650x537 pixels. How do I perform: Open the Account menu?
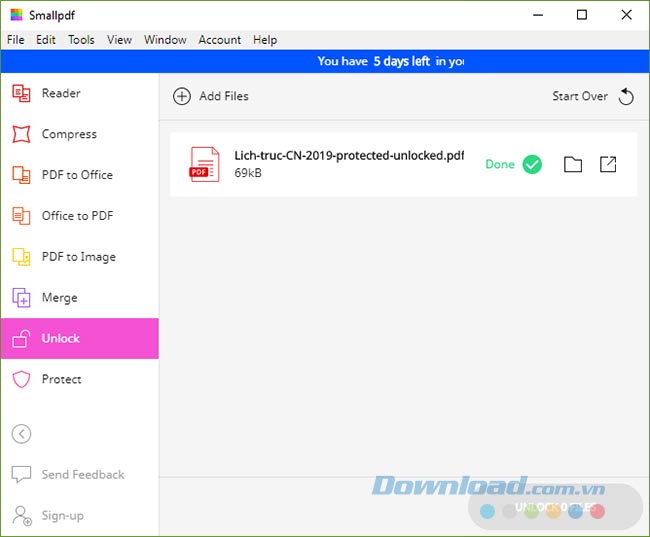tap(220, 40)
